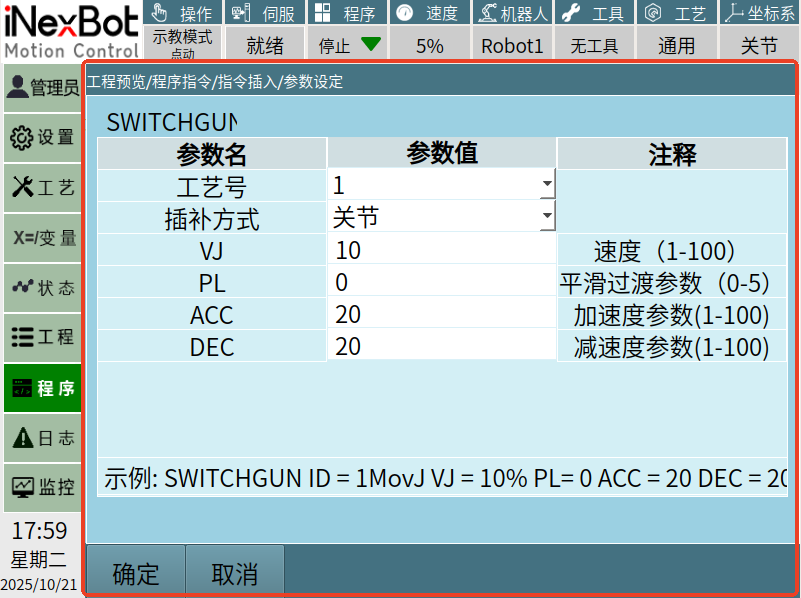Open the 设置 gear icon in sidebar

point(21,137)
